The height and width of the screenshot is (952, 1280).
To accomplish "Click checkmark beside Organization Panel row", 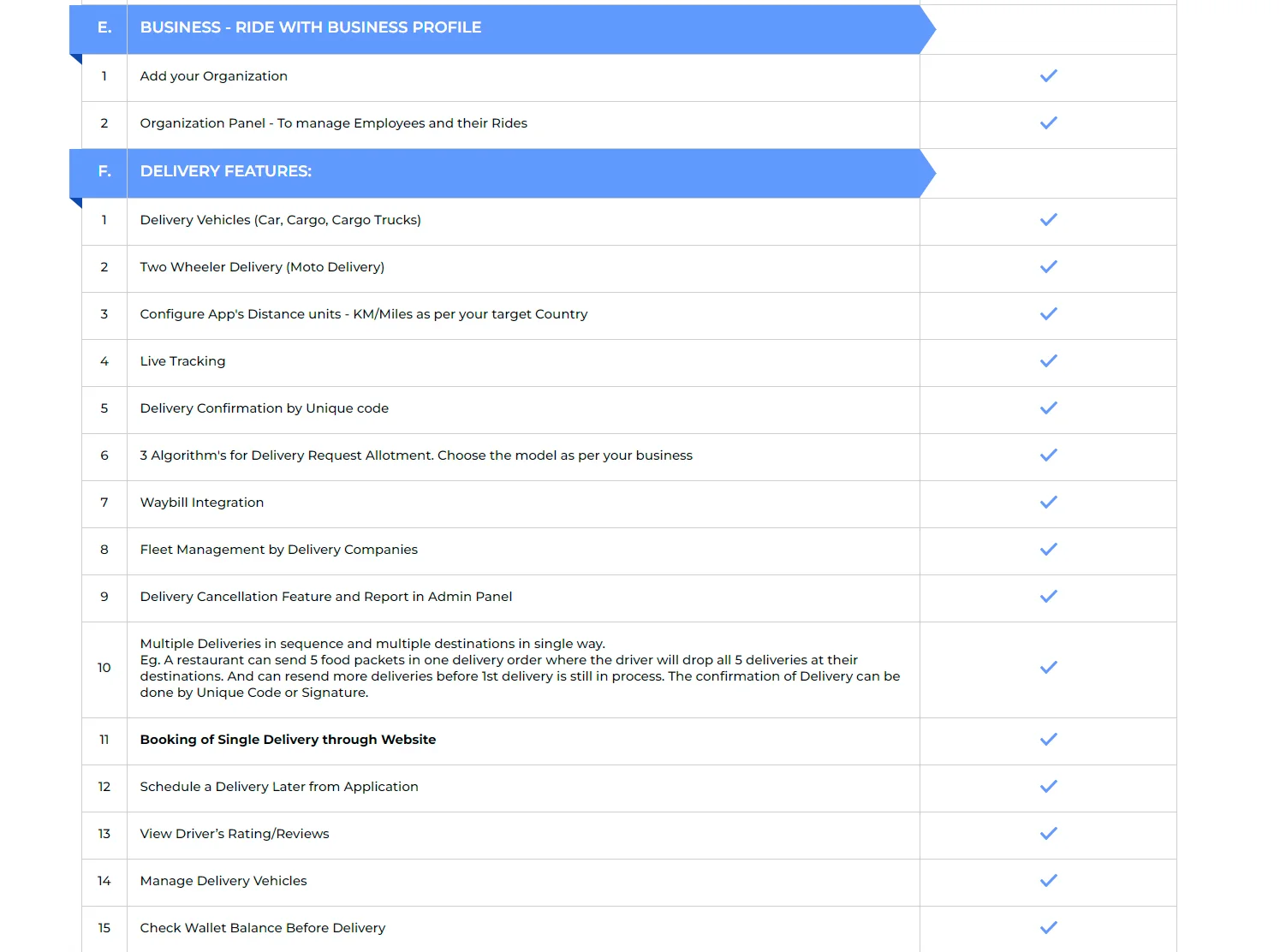I will 1048,123.
